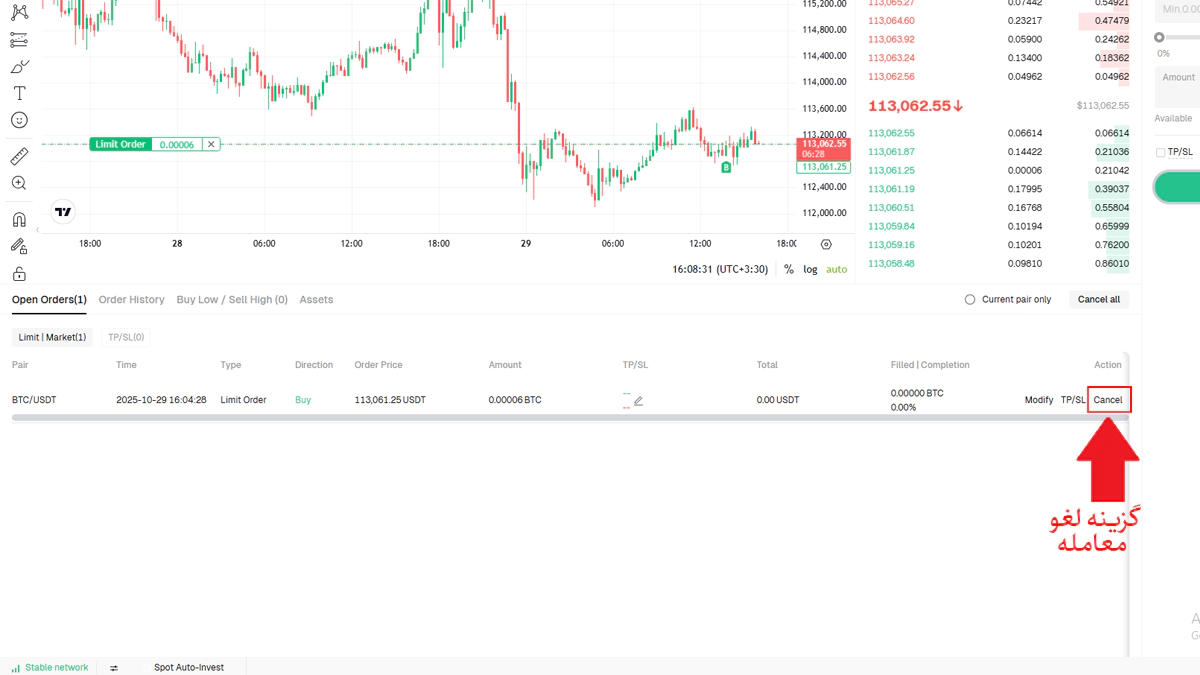The image size is (1200, 675).
Task: Click the edit pencil next to TP/SL
Action: [x=638, y=401]
